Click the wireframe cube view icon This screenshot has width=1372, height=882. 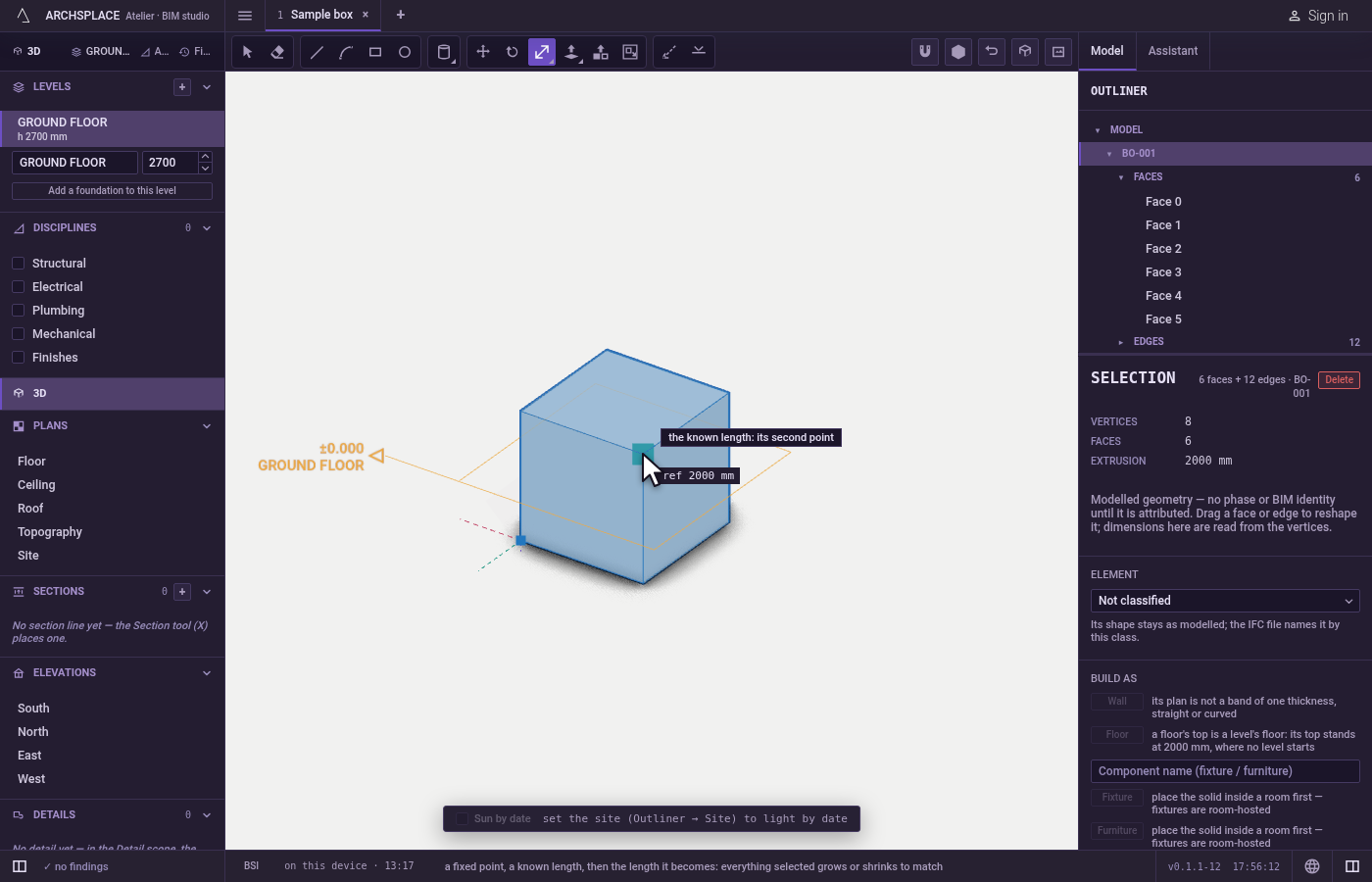(x=1025, y=52)
